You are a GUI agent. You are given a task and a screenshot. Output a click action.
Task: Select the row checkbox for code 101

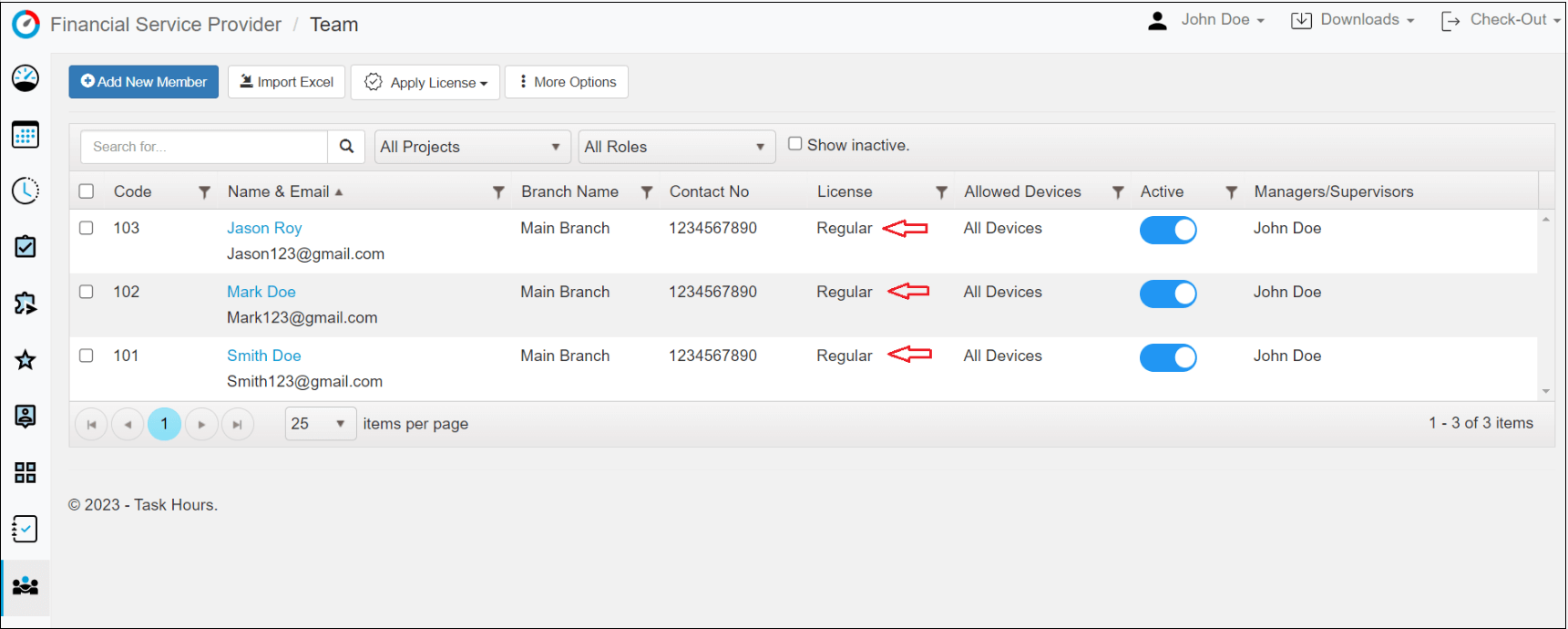[87, 356]
